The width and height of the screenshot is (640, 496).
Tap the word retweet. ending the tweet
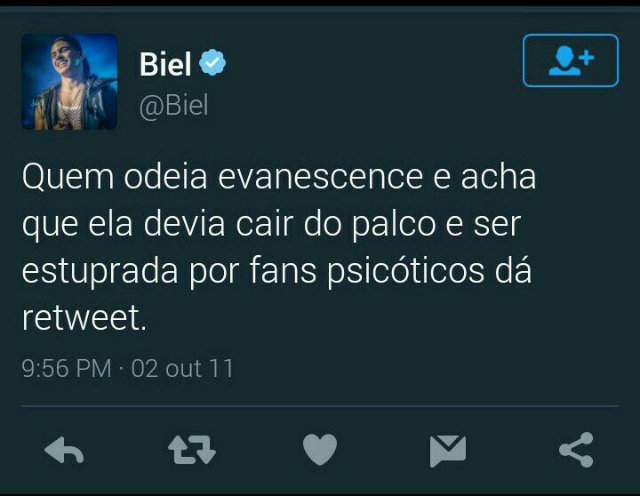coord(84,318)
